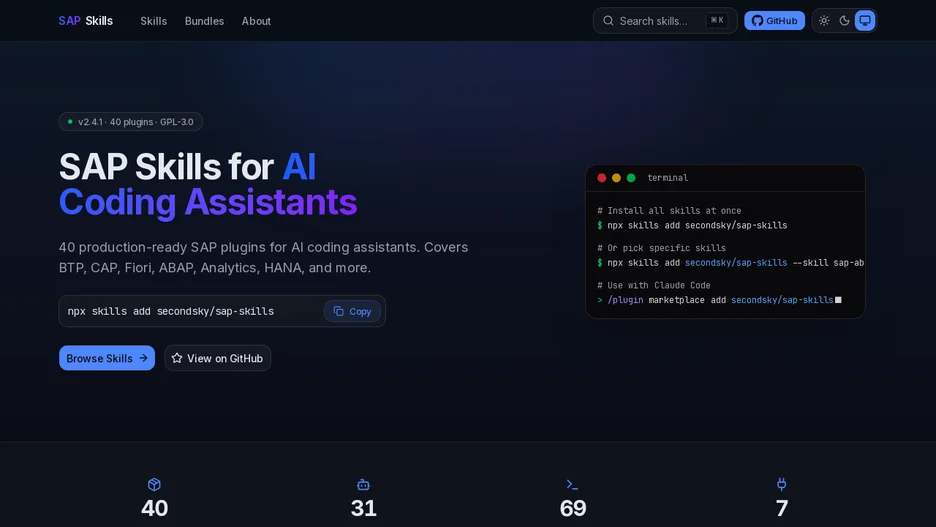Click the package cube icon above 40
This screenshot has width=936, height=527.
point(154,484)
